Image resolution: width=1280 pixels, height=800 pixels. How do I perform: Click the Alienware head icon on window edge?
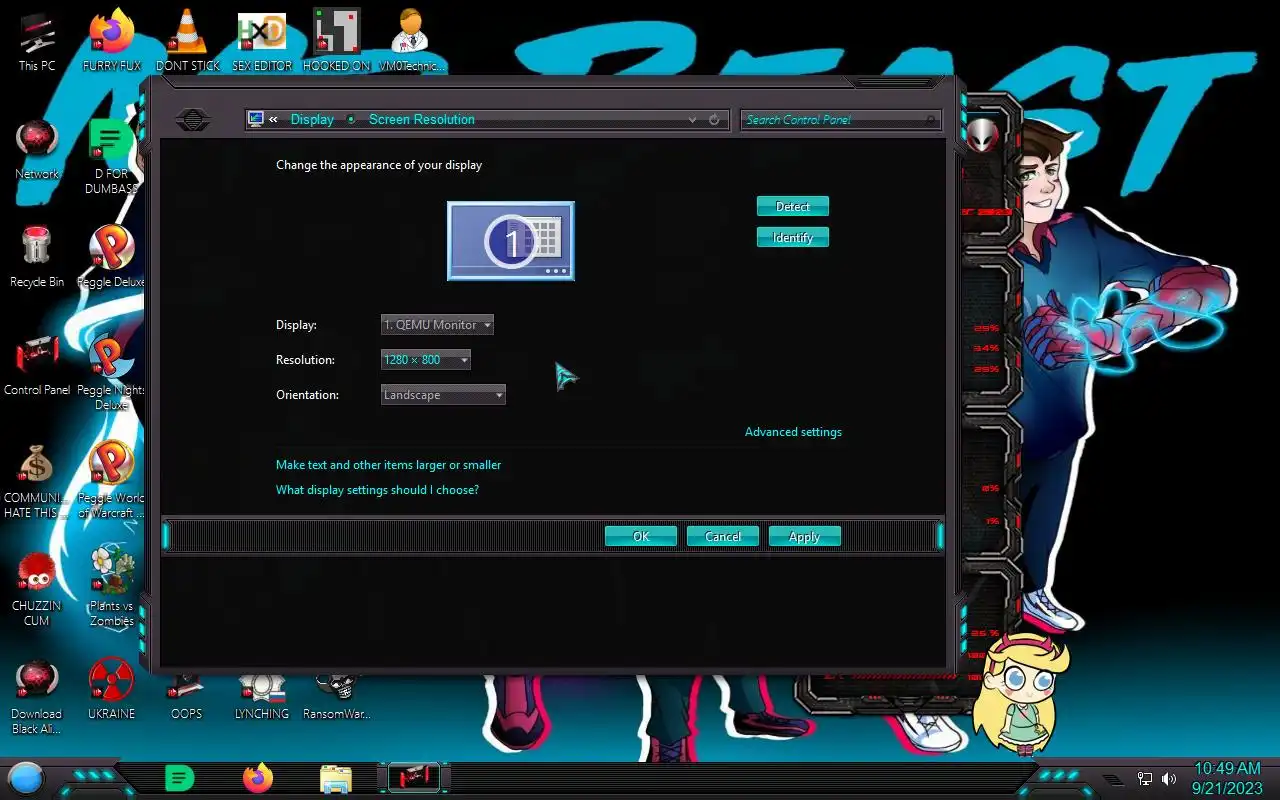pos(983,136)
